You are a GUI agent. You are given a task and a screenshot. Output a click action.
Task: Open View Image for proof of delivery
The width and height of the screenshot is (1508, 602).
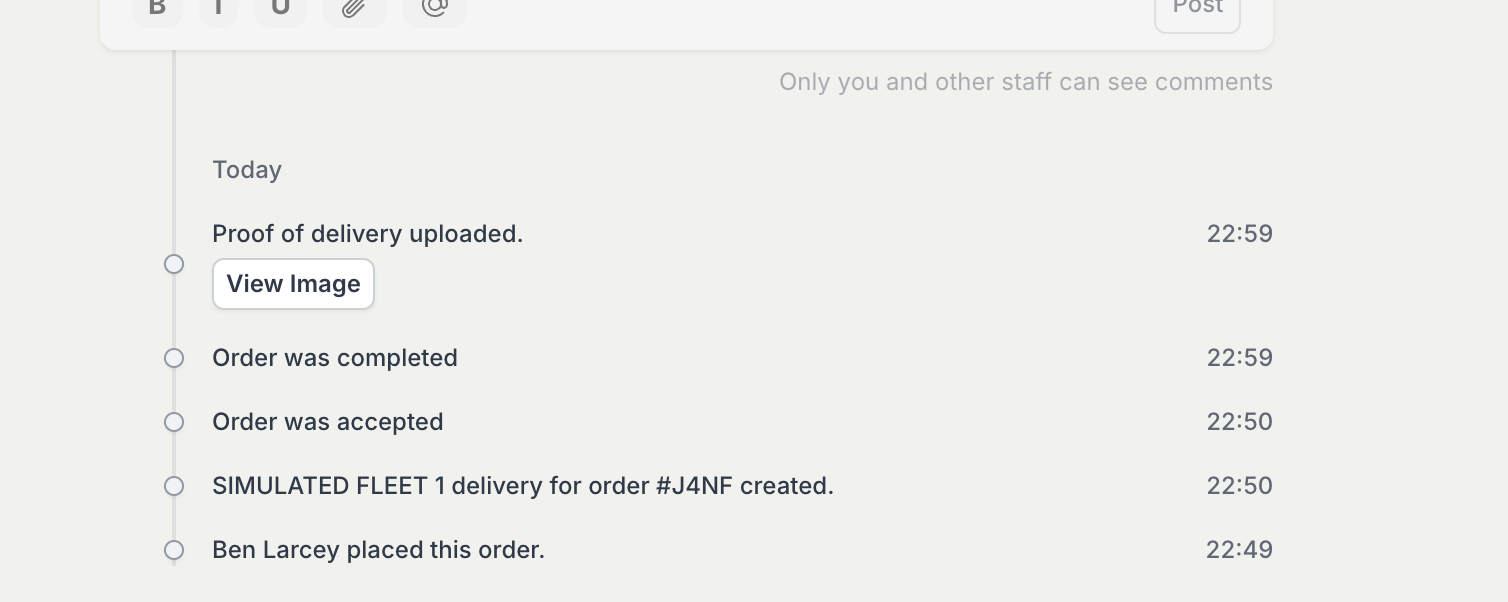[x=293, y=284]
